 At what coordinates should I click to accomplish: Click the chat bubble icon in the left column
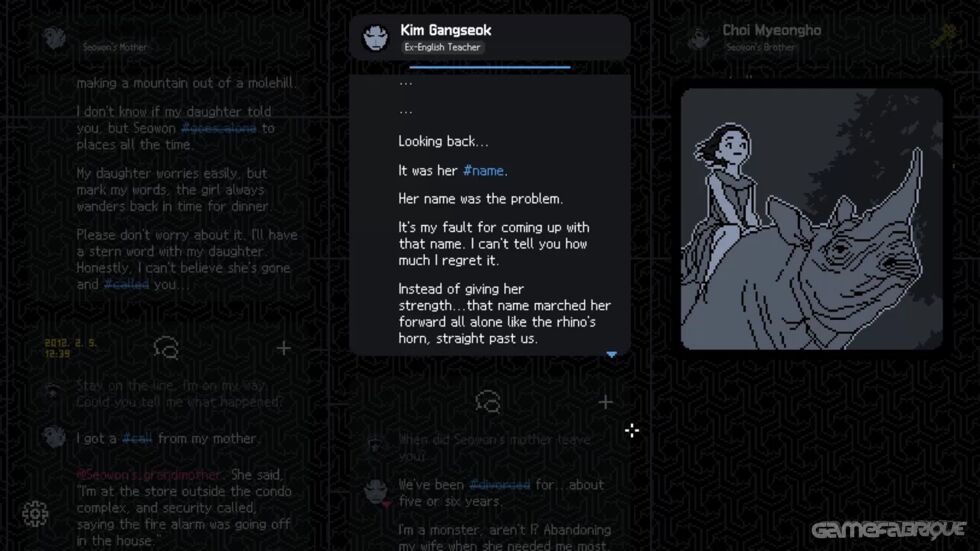click(166, 348)
